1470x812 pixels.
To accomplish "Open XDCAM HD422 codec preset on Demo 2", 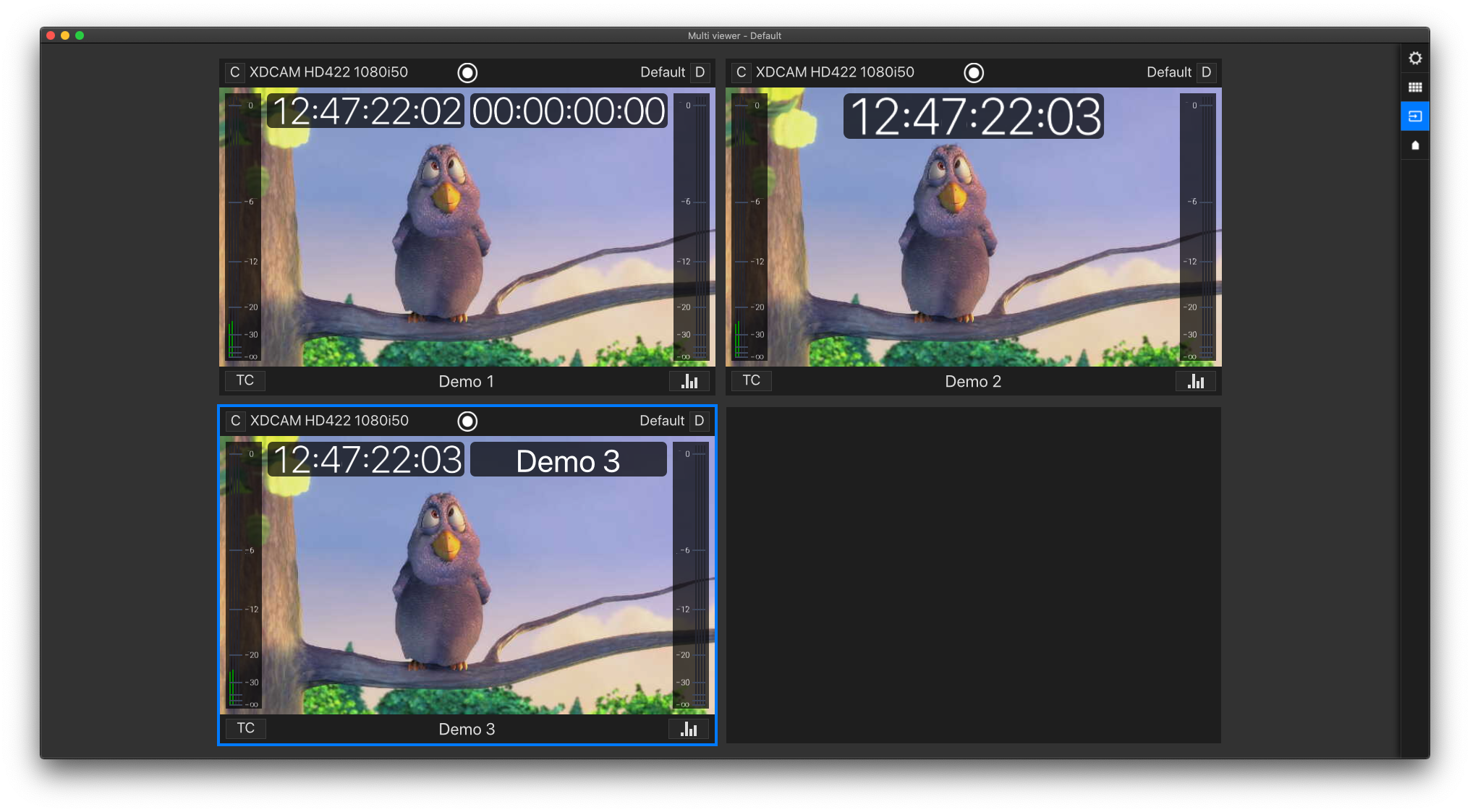I will [835, 72].
